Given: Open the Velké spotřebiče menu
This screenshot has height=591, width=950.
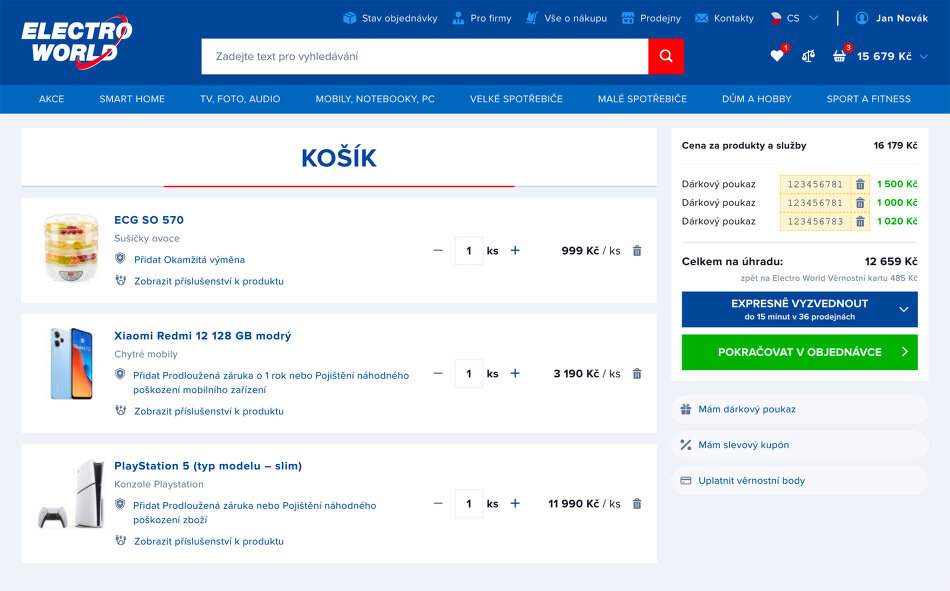Looking at the screenshot, I should pos(516,99).
